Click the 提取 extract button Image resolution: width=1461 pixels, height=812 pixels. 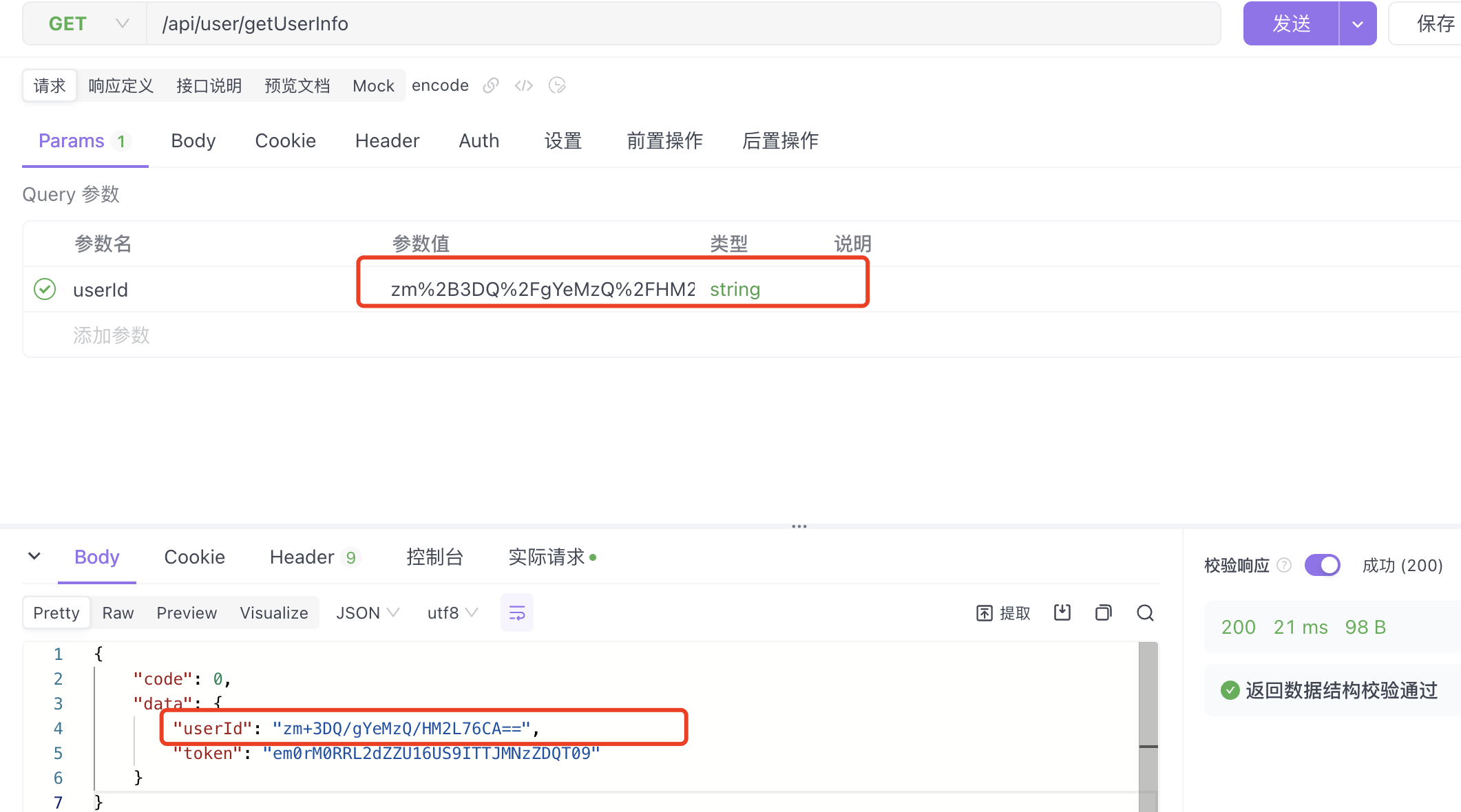(x=1003, y=612)
